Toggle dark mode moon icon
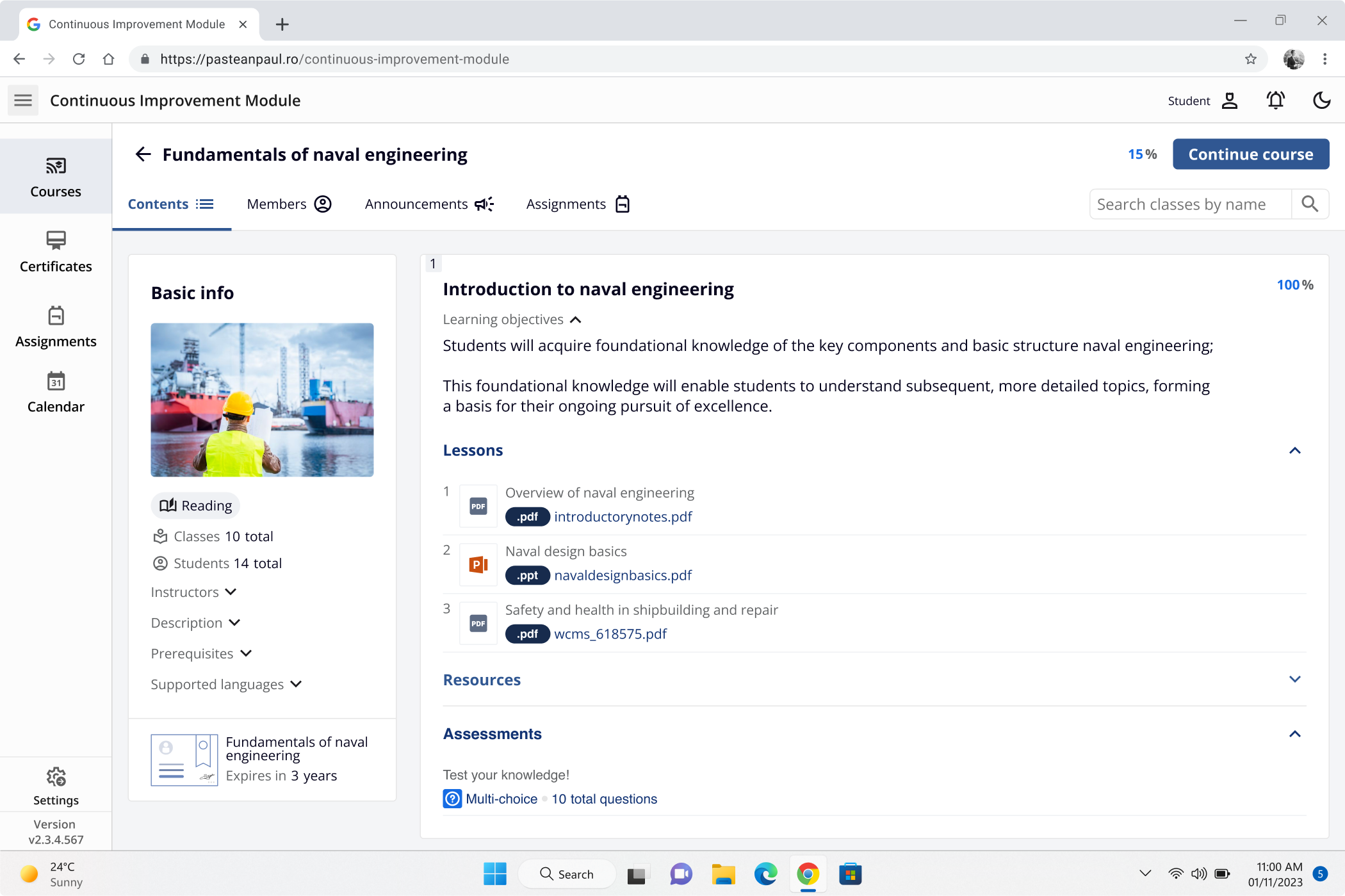Image resolution: width=1345 pixels, height=896 pixels. [x=1321, y=101]
